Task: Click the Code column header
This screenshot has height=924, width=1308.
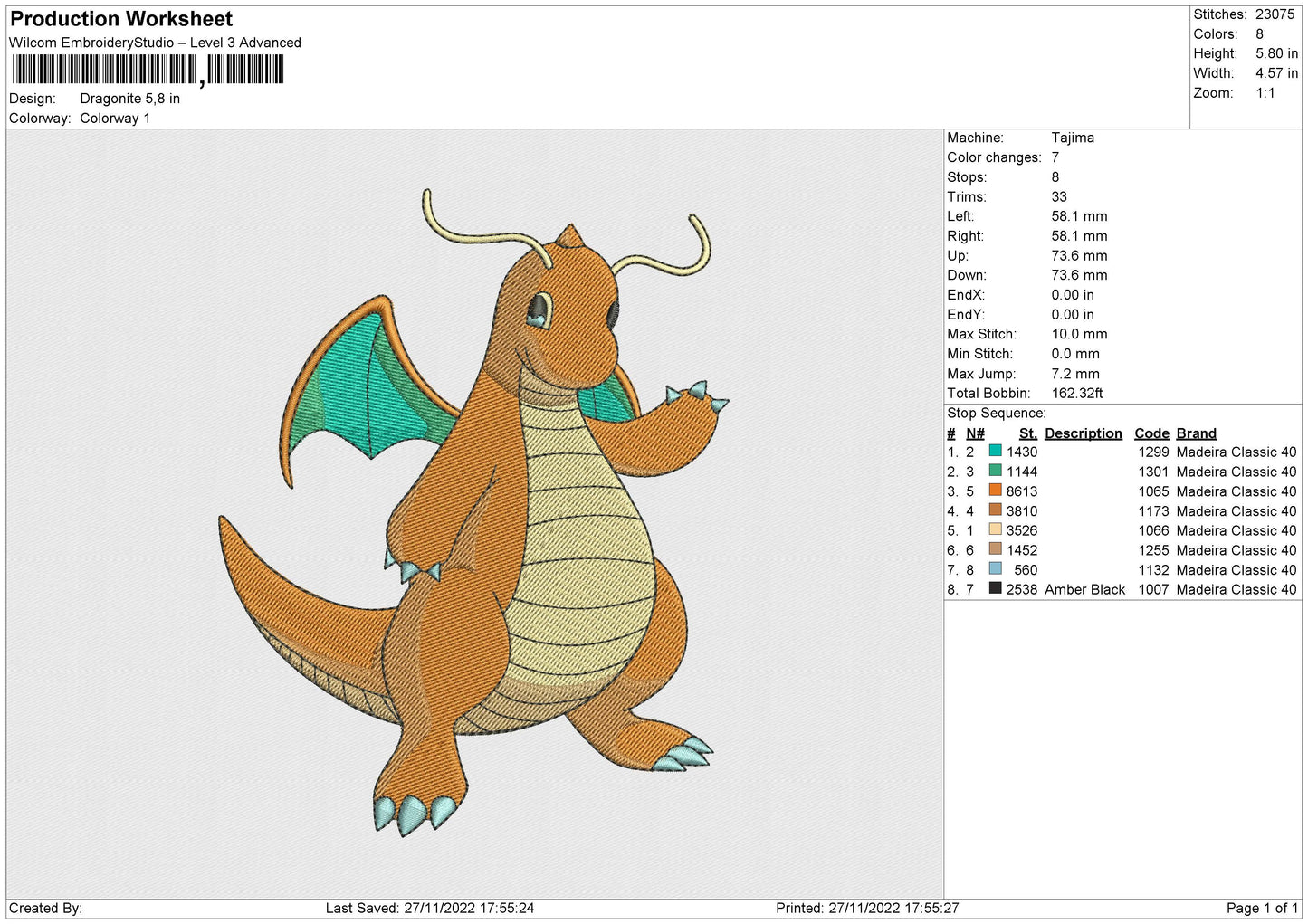Action: click(x=1151, y=433)
